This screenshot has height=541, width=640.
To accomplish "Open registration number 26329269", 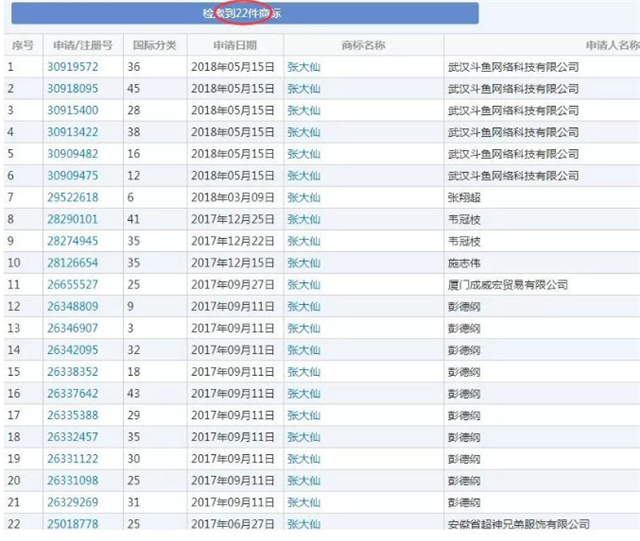I will pyautogui.click(x=73, y=502).
